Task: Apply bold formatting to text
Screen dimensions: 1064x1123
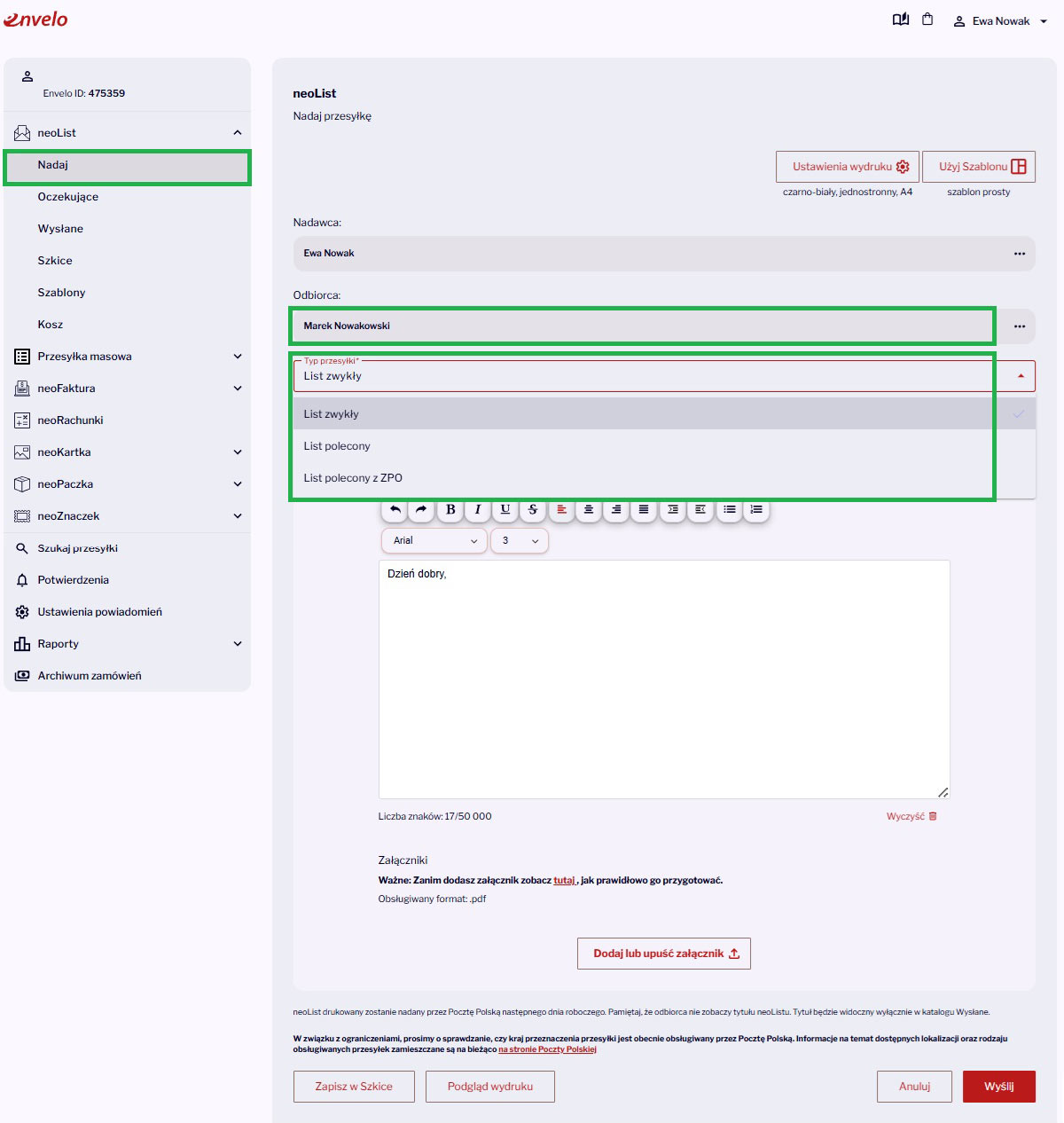Action: click(x=450, y=509)
